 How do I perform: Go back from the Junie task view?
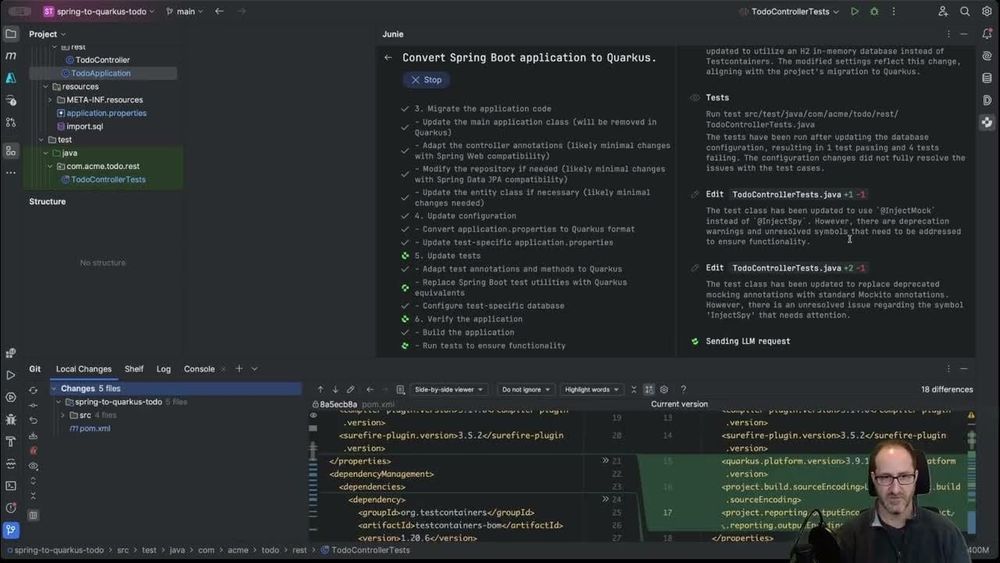[388, 57]
